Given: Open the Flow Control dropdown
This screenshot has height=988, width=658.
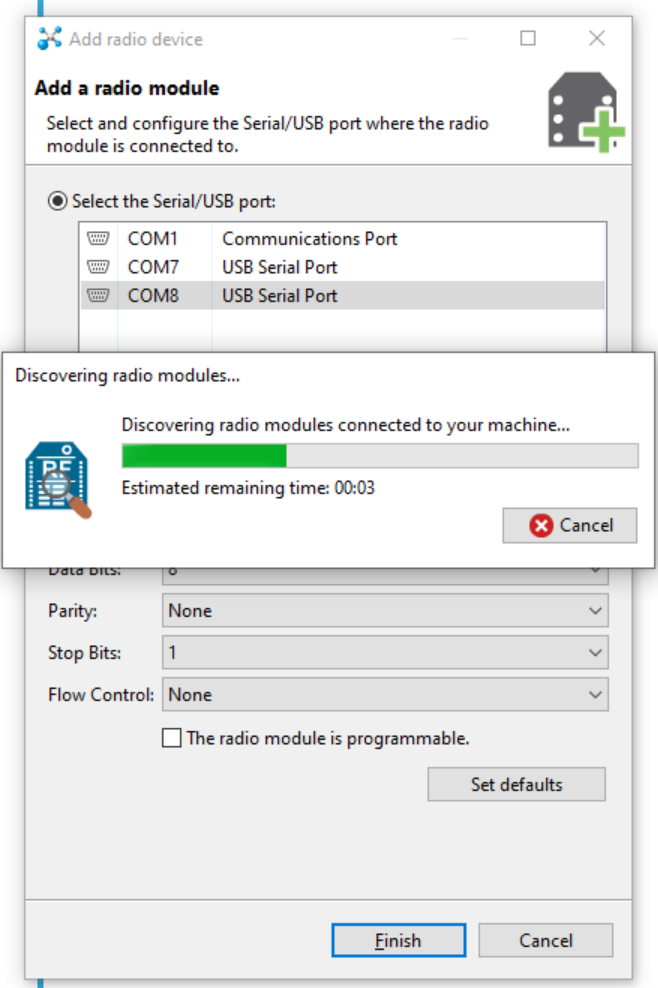Looking at the screenshot, I should click(384, 694).
